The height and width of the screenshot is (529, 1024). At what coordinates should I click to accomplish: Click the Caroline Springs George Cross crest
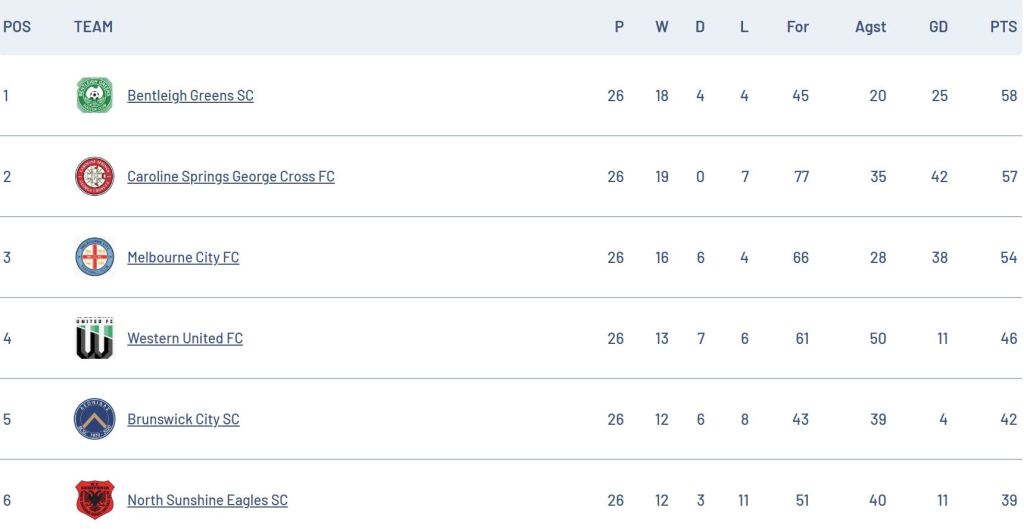pos(95,177)
